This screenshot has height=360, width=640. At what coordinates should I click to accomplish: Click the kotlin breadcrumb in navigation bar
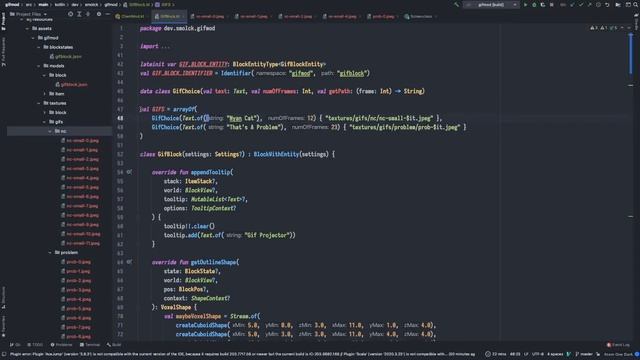(60, 4)
